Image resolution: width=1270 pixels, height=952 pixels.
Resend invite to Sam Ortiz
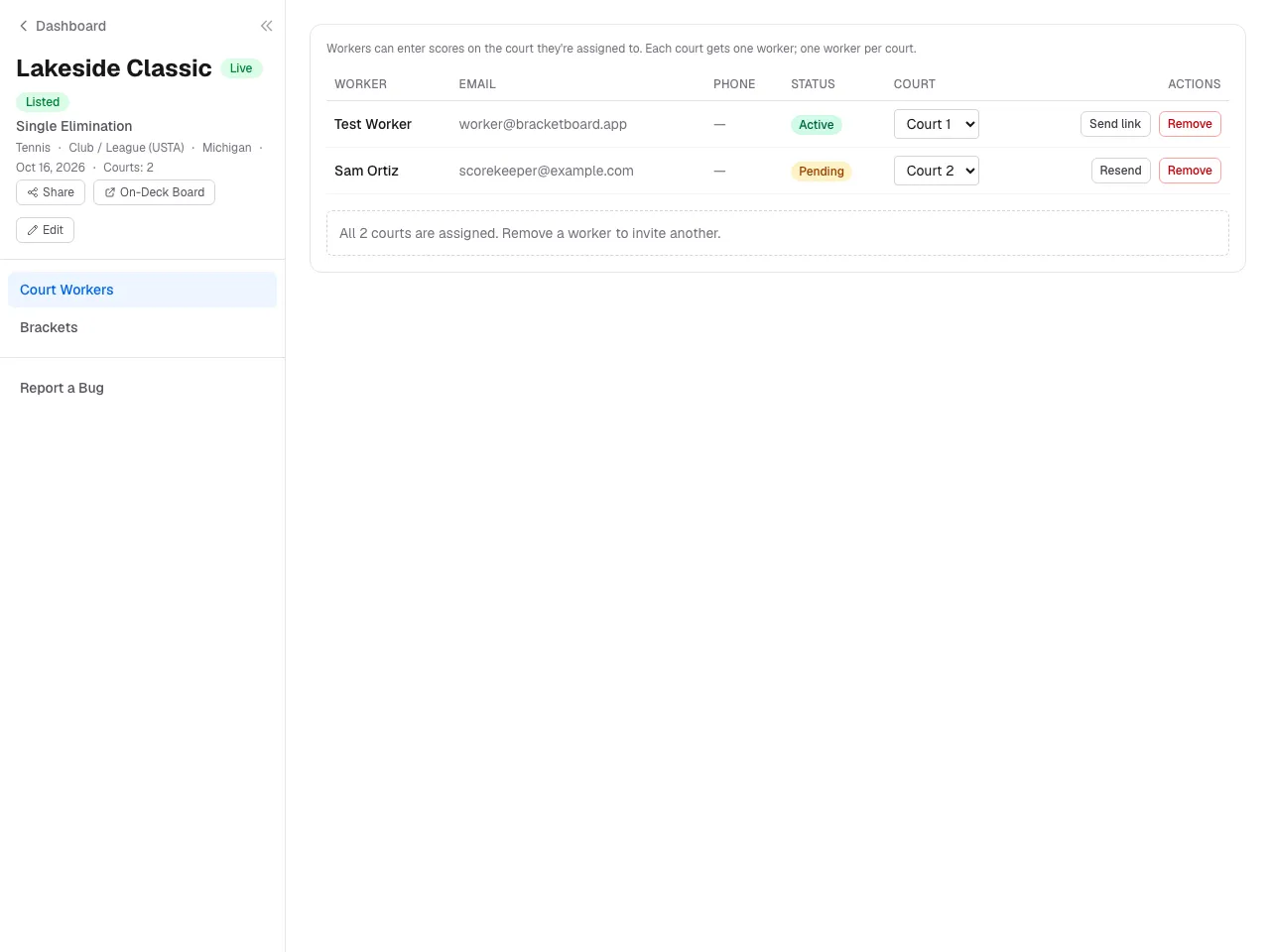coord(1120,171)
